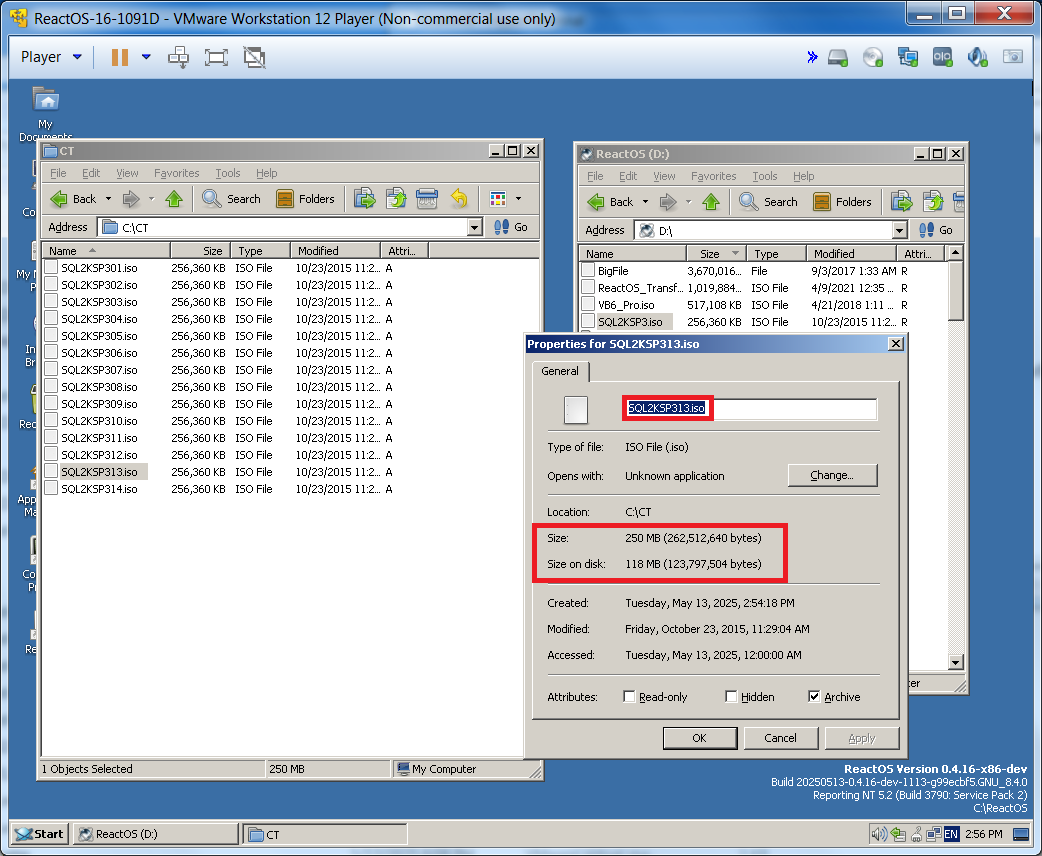
Task: Click the Undo icon in CT toolbar
Action: (459, 199)
